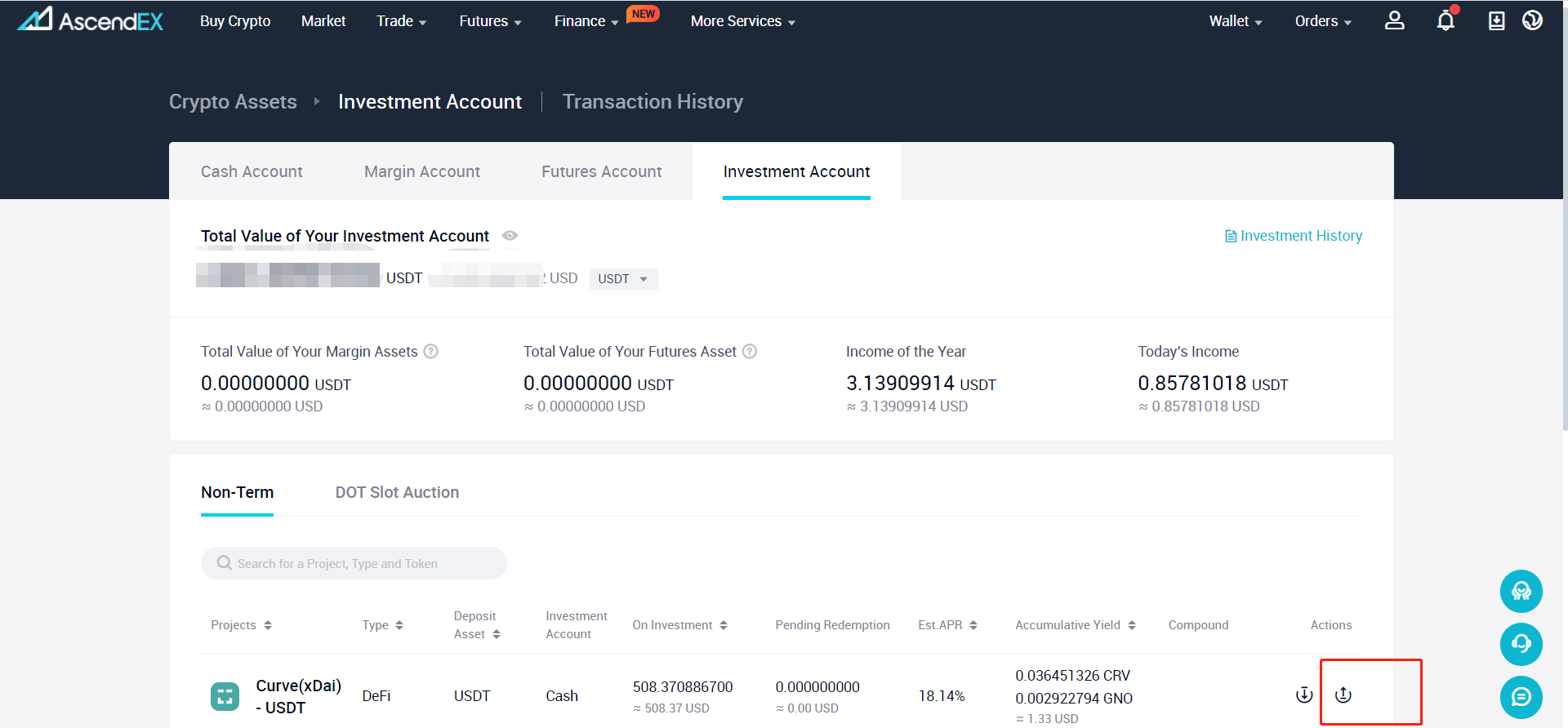This screenshot has height=728, width=1568.
Task: Click the AscendEX logo
Action: pos(90,20)
